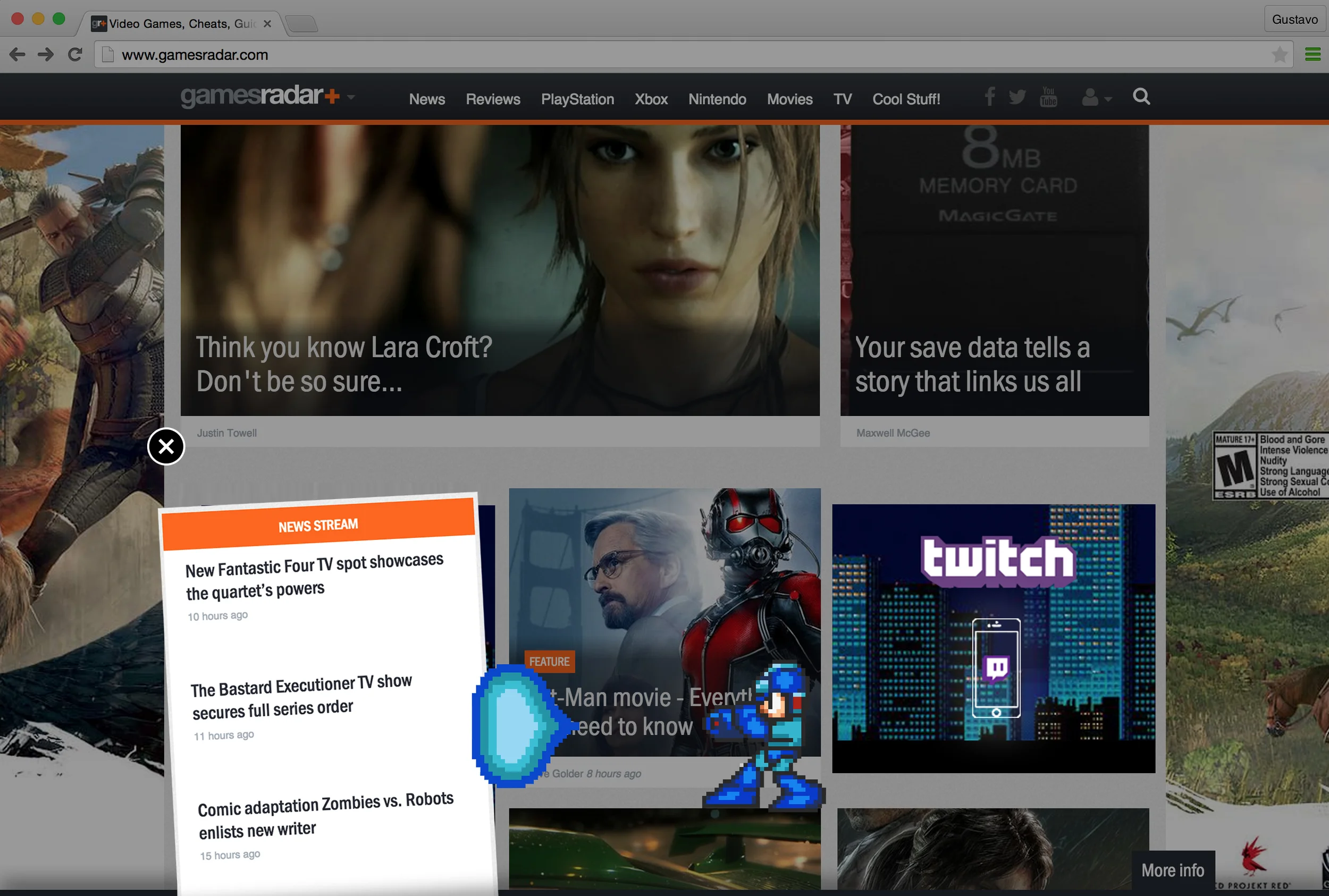Dismiss the overlay with the round X button
The width and height of the screenshot is (1329, 896).
[x=166, y=446]
